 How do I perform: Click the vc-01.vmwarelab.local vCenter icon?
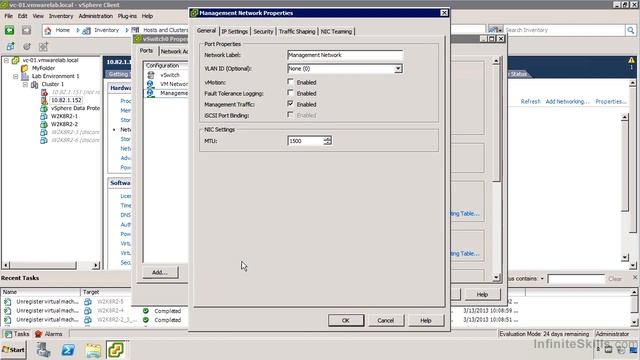(x=16, y=60)
